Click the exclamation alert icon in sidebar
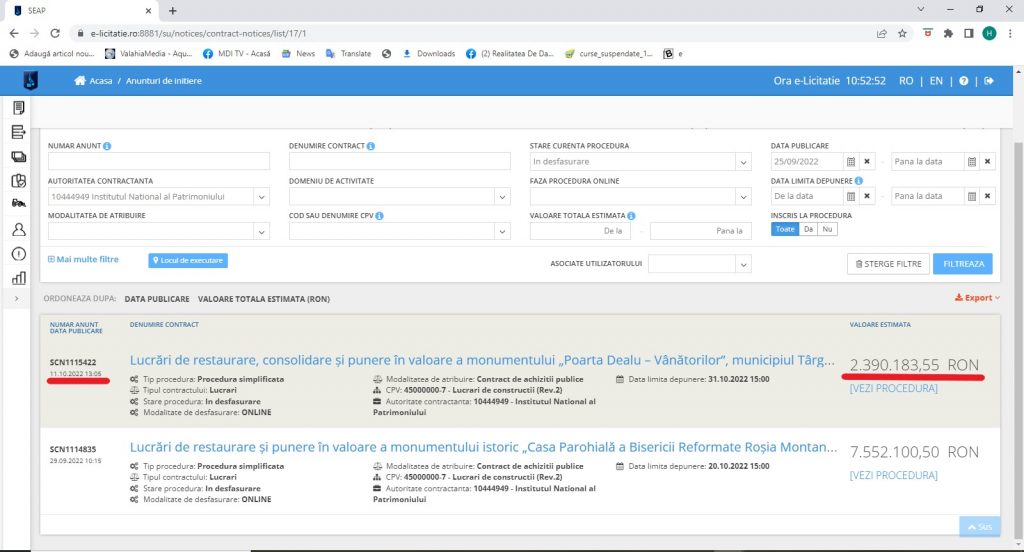The width and height of the screenshot is (1024, 552). [18, 253]
